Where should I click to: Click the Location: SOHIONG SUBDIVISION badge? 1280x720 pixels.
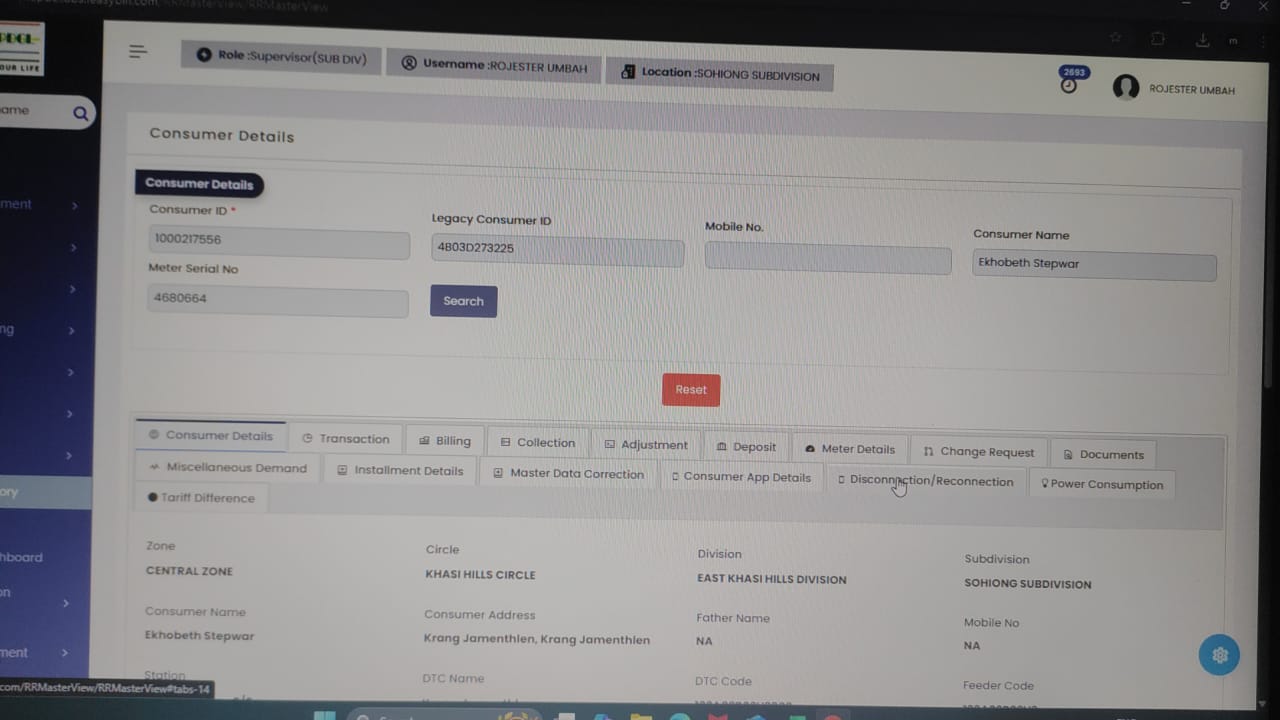tap(720, 74)
